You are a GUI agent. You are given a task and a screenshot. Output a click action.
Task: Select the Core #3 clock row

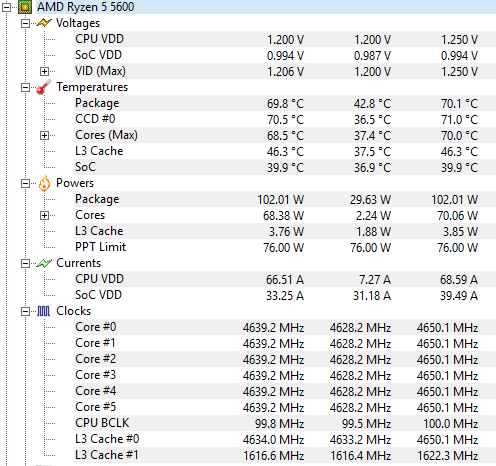(x=285, y=375)
